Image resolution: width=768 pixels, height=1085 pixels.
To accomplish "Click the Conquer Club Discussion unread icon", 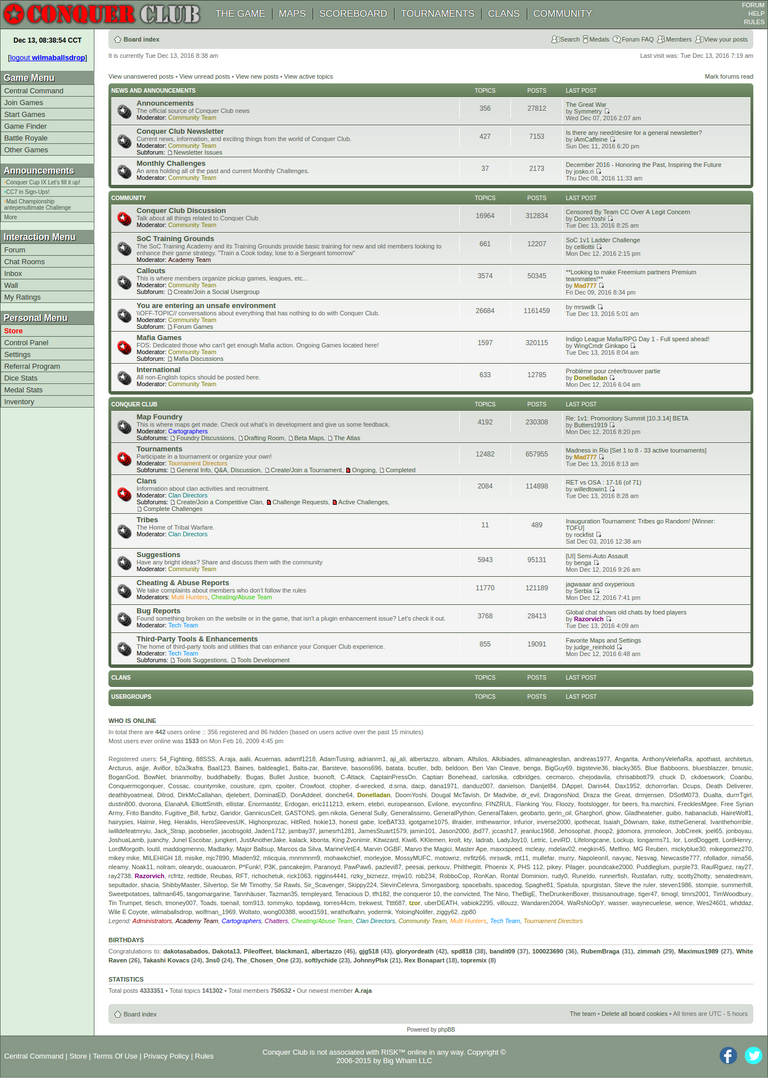I will [125, 219].
